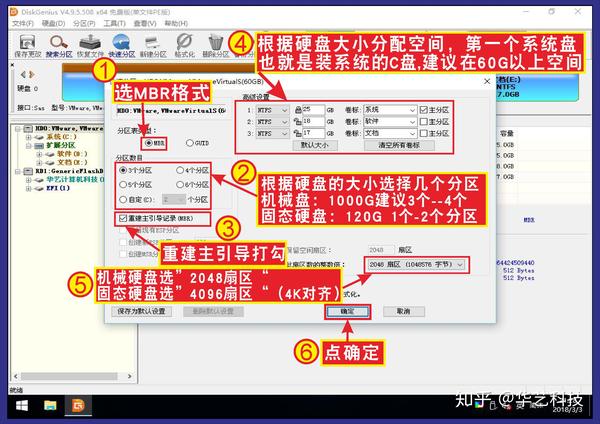The height and width of the screenshot is (424, 600).
Task: Open the 查看(V) menu
Action: click(145, 23)
